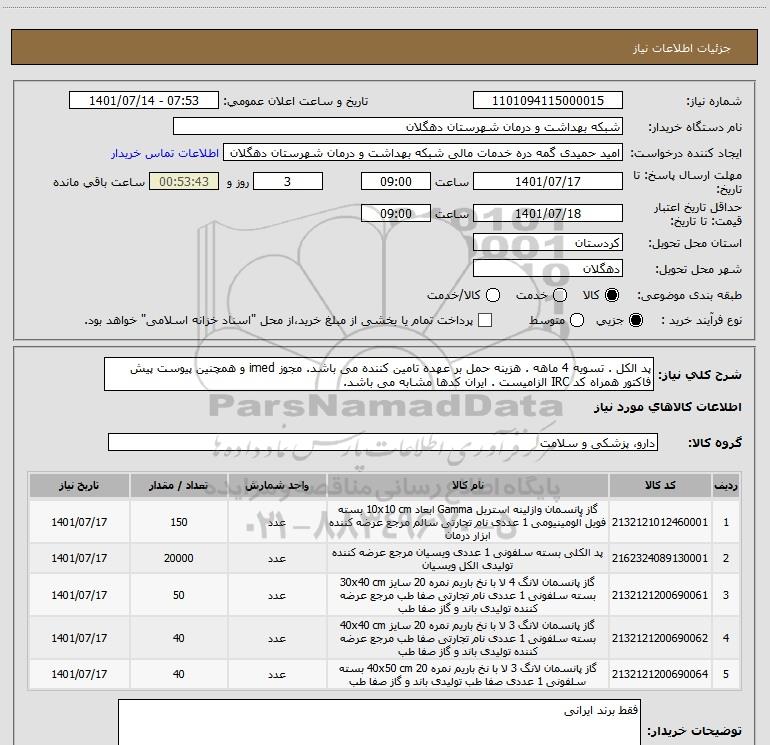Click the quantity cell 20000

pyautogui.click(x=179, y=558)
